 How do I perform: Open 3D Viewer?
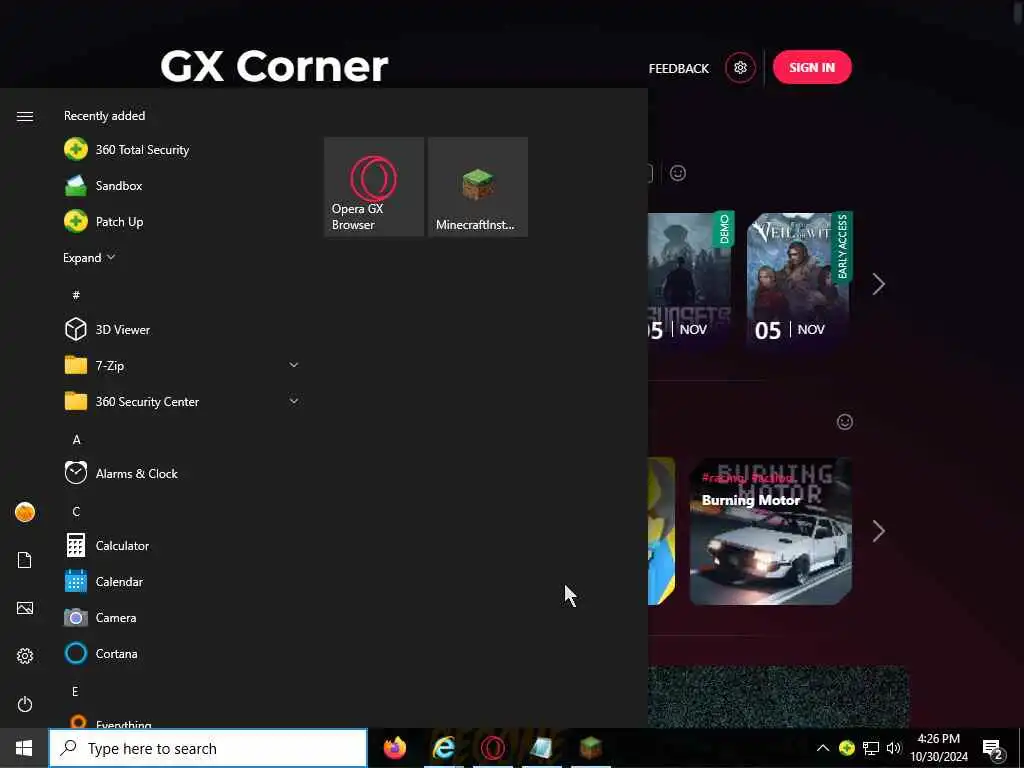[x=182, y=329]
